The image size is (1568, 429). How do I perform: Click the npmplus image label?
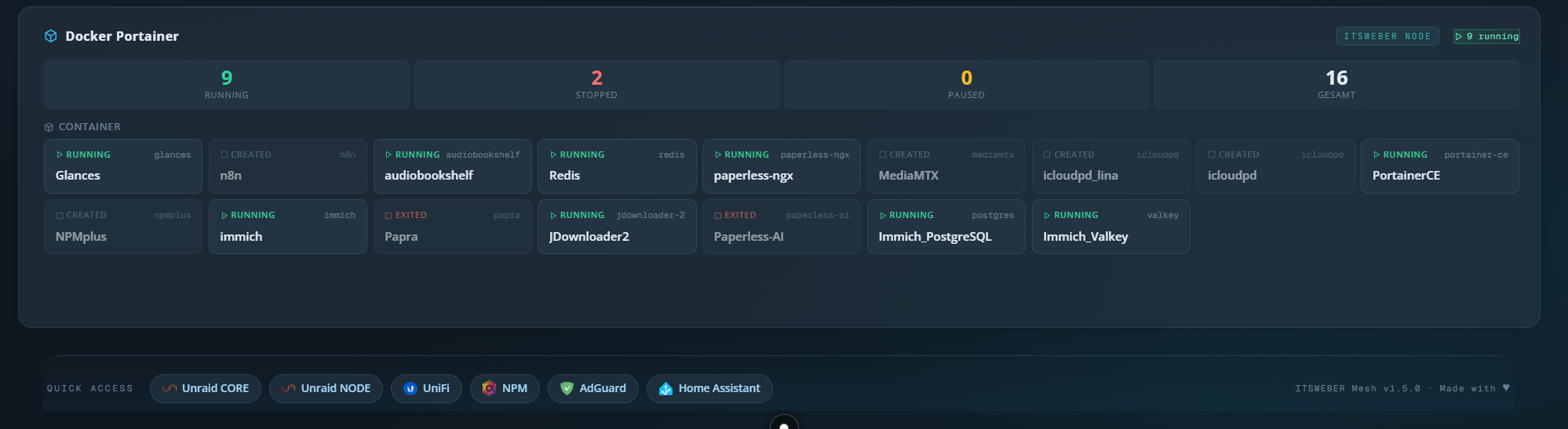tap(173, 215)
